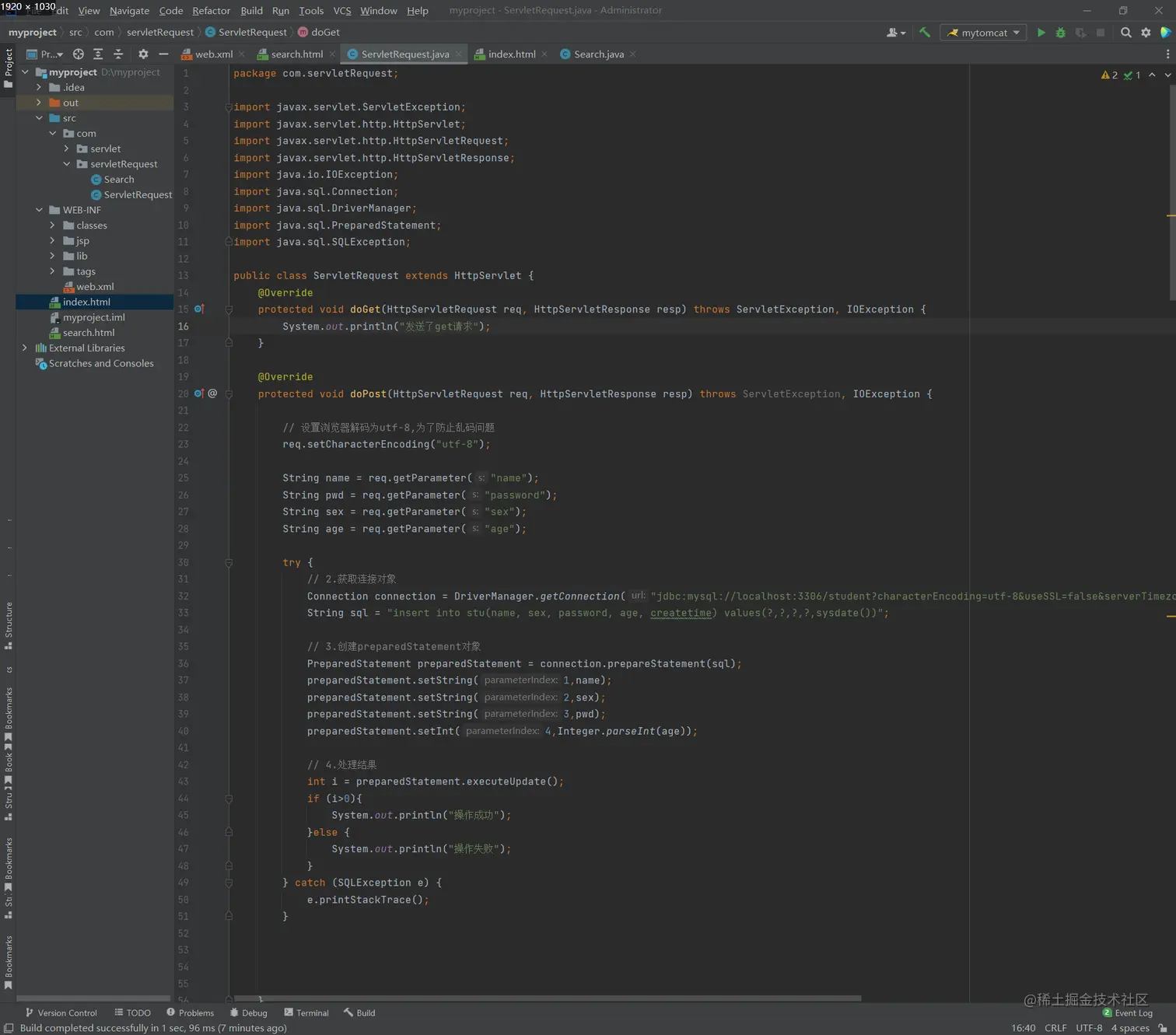Expand the External Libraries node
Viewport: 1176px width, 1035px height.
[x=25, y=348]
